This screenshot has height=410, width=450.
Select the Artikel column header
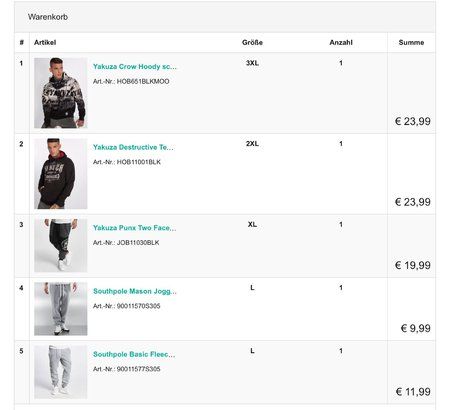pos(45,42)
